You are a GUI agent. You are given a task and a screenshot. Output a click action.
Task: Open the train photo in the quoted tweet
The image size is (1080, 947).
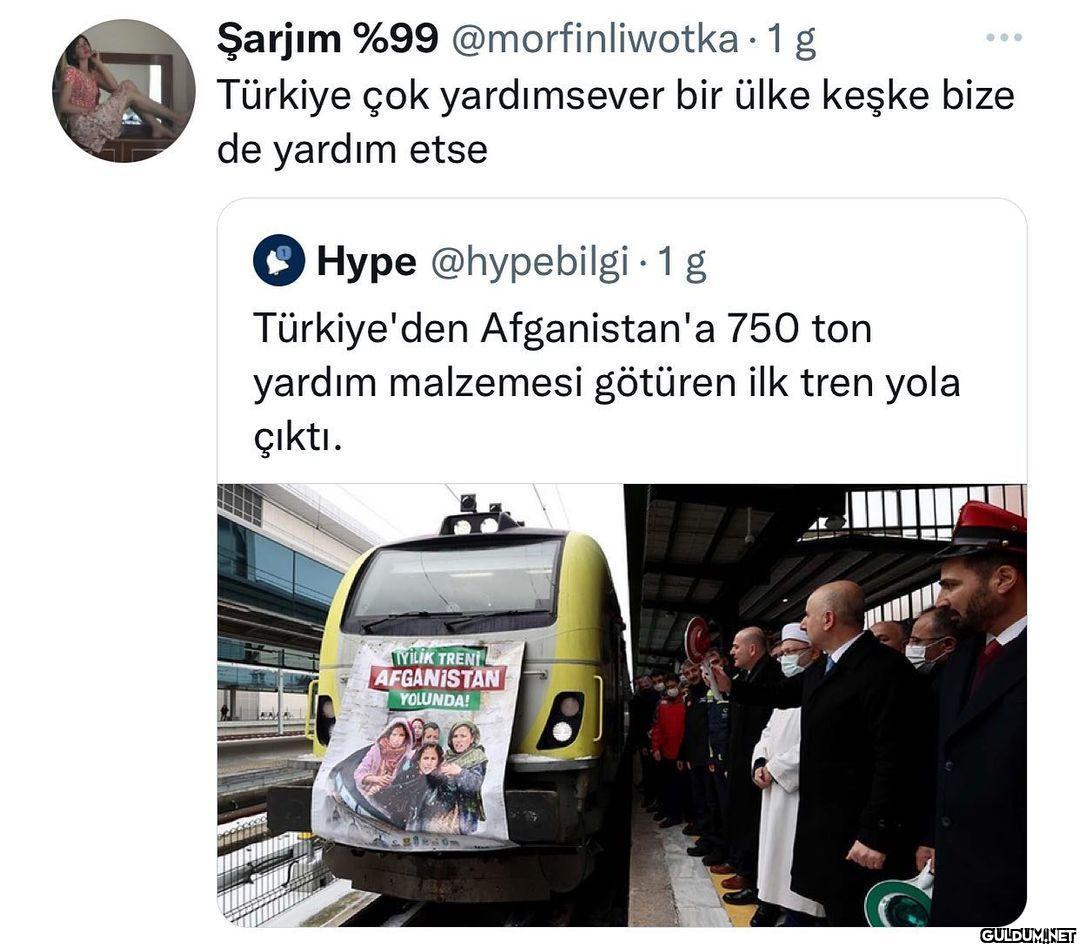point(622,705)
